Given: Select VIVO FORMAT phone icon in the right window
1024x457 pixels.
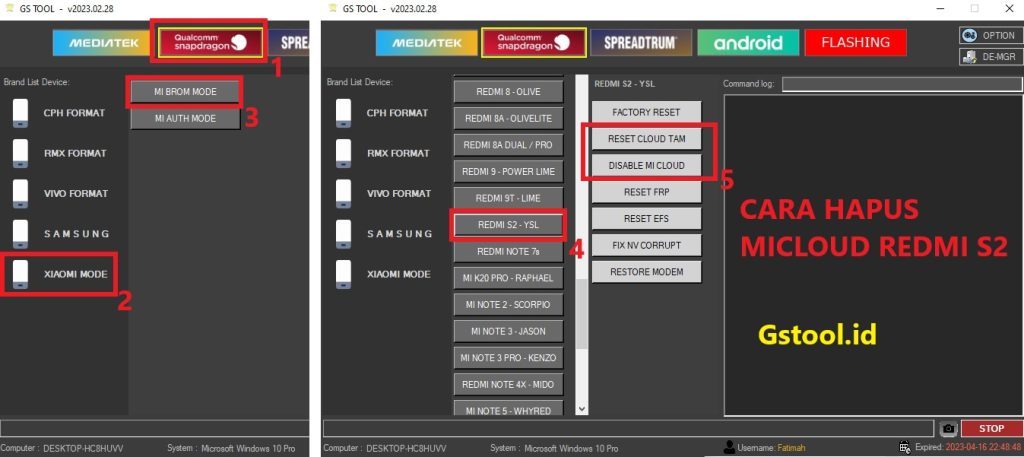Looking at the screenshot, I should point(344,194).
